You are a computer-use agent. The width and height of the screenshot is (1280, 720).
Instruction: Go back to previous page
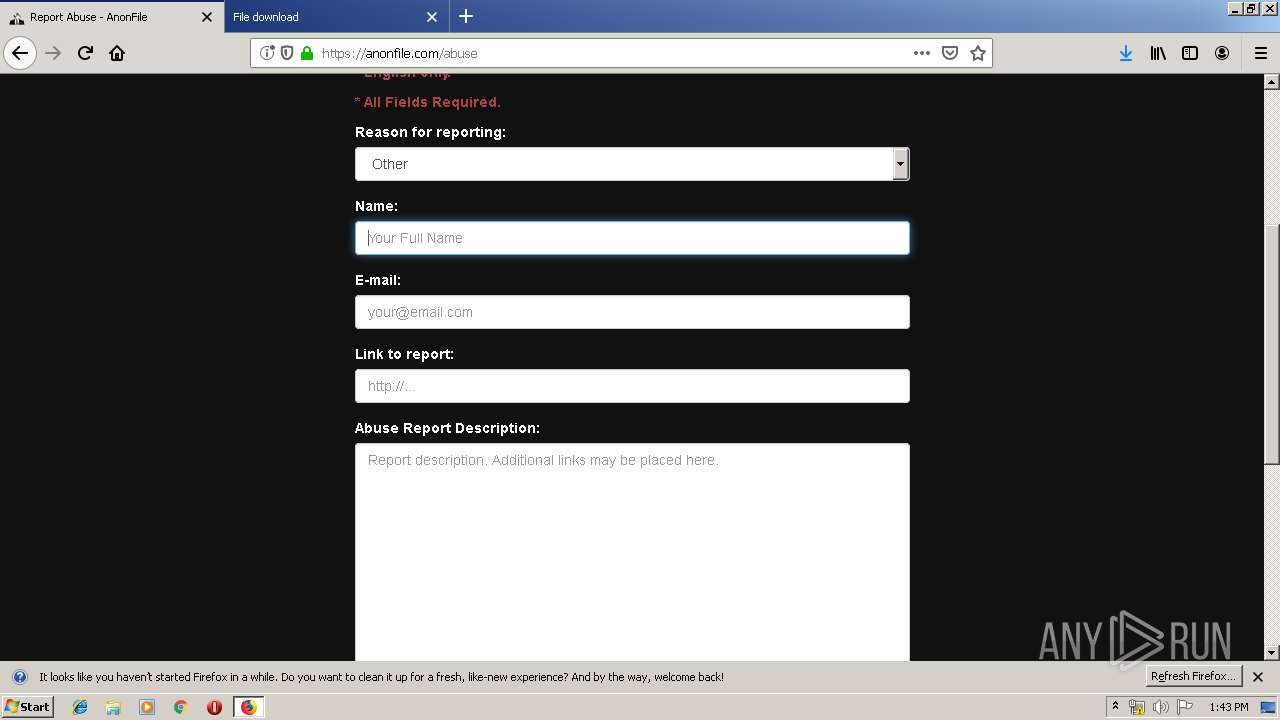click(x=20, y=53)
